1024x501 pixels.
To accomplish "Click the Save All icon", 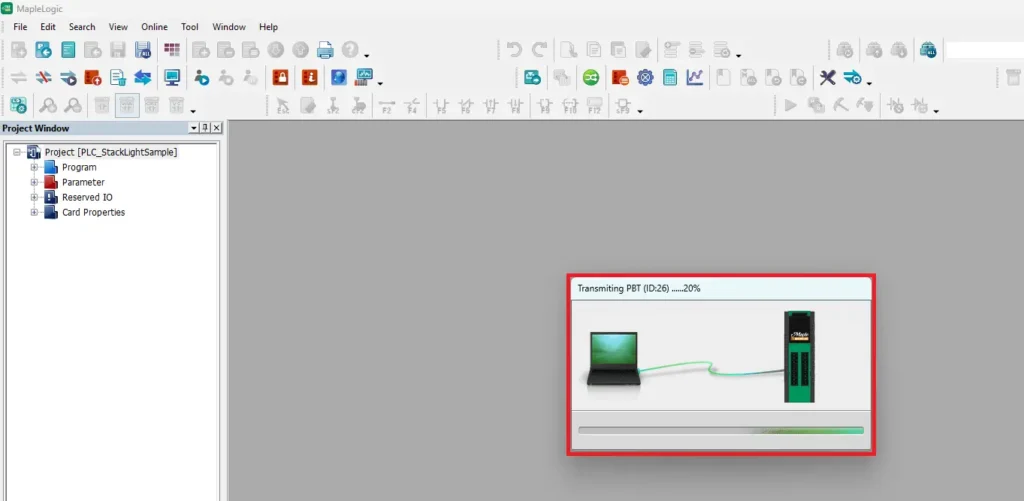I will pos(142,50).
